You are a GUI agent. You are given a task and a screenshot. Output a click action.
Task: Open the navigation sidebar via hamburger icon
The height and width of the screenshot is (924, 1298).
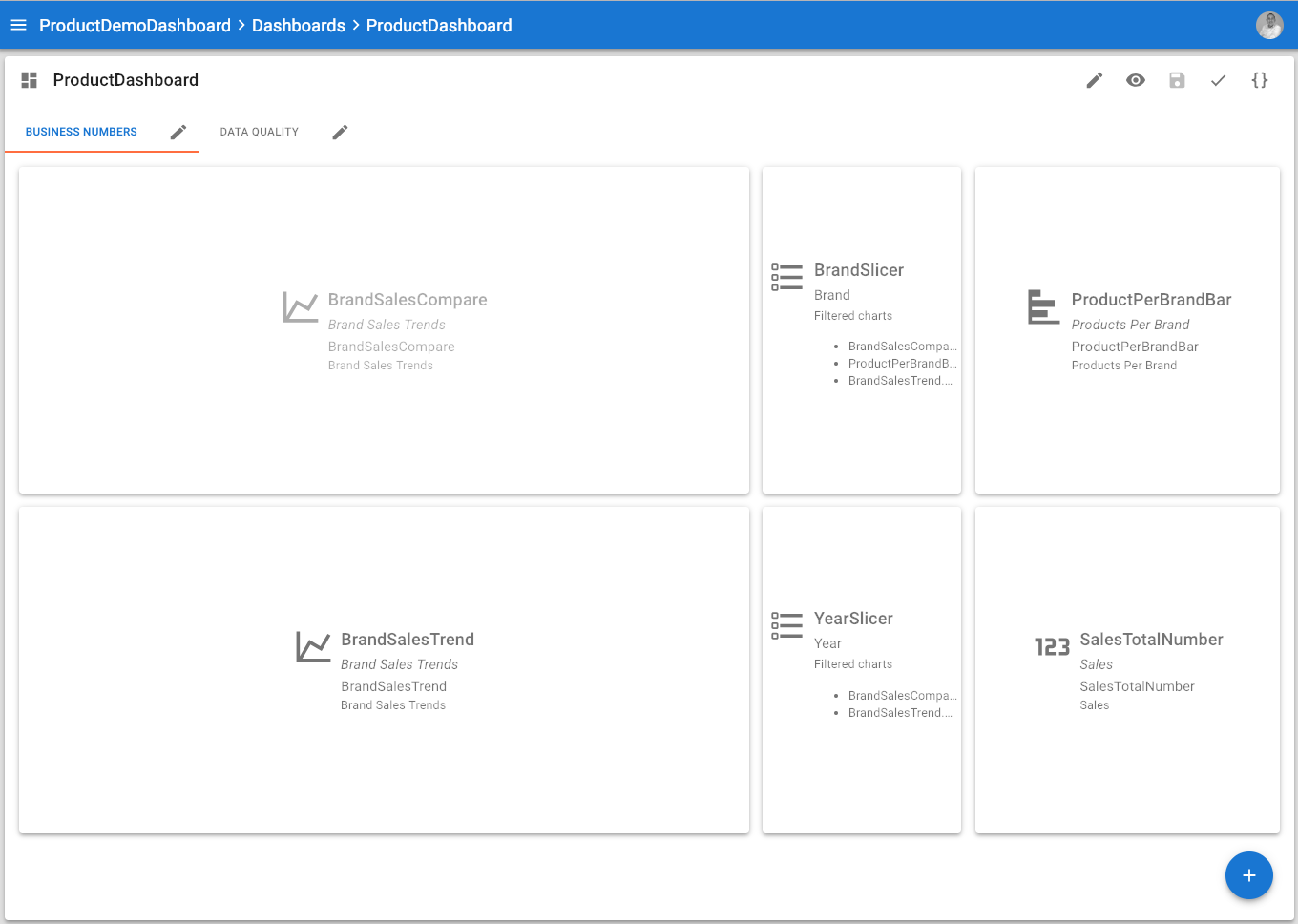pos(18,25)
